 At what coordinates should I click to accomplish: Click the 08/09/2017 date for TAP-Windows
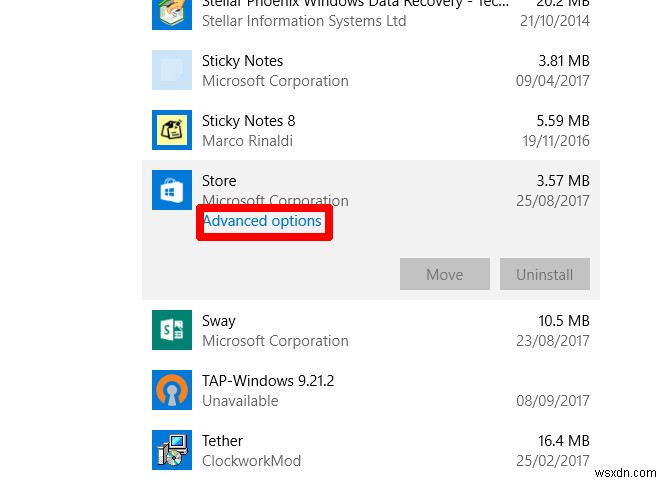pyautogui.click(x=553, y=401)
